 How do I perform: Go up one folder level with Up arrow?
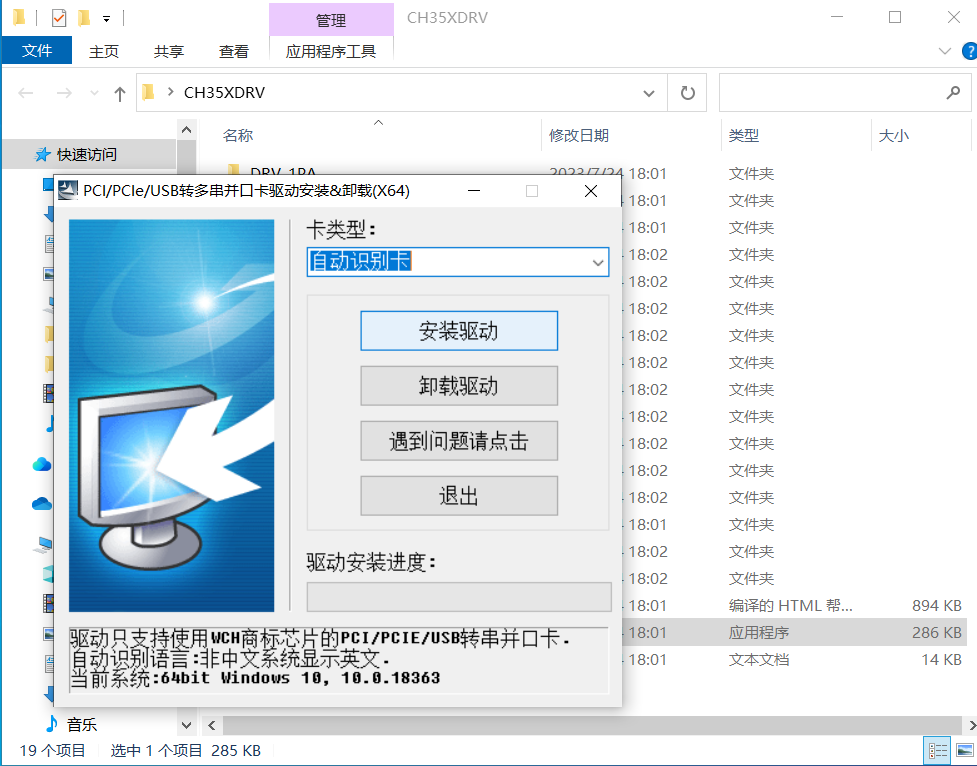tap(120, 93)
